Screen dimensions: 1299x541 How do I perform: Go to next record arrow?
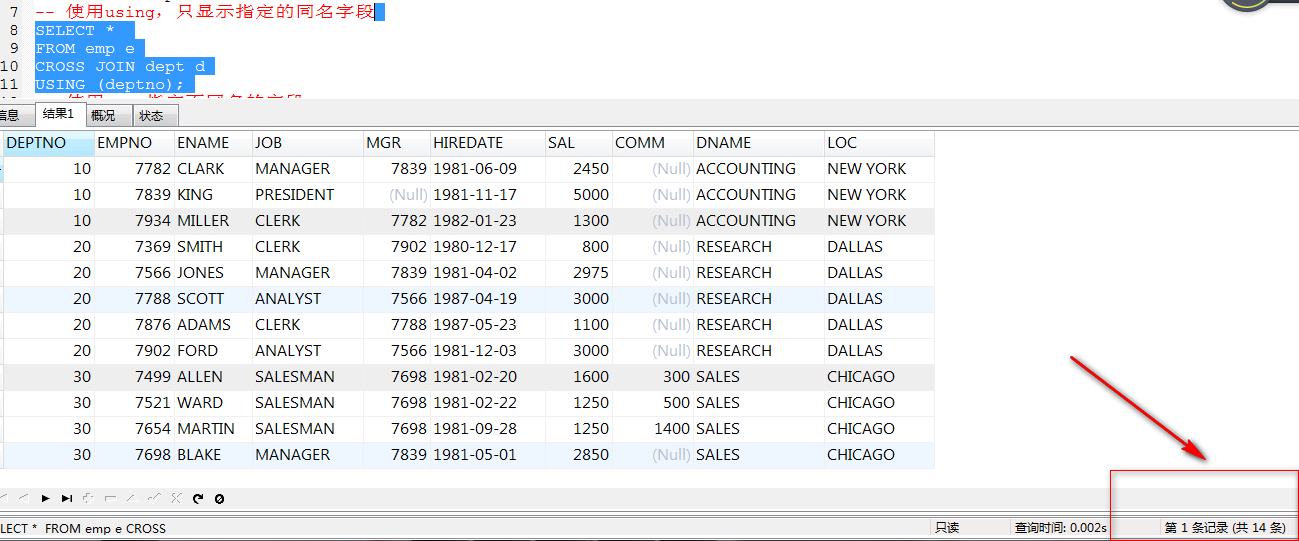(x=45, y=498)
